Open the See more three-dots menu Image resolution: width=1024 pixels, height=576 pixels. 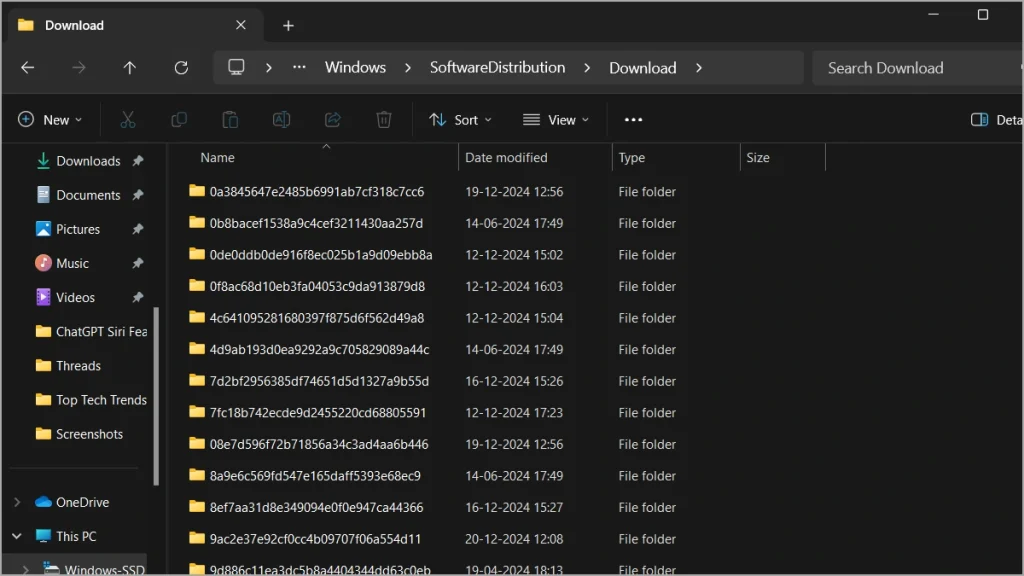tap(633, 120)
